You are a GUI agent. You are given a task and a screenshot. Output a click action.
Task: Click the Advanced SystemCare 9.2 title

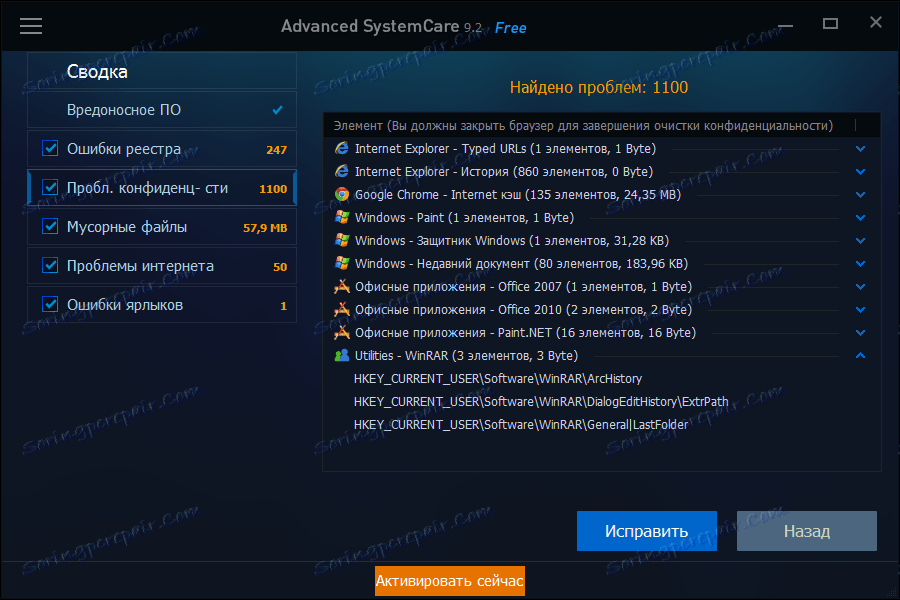381,26
